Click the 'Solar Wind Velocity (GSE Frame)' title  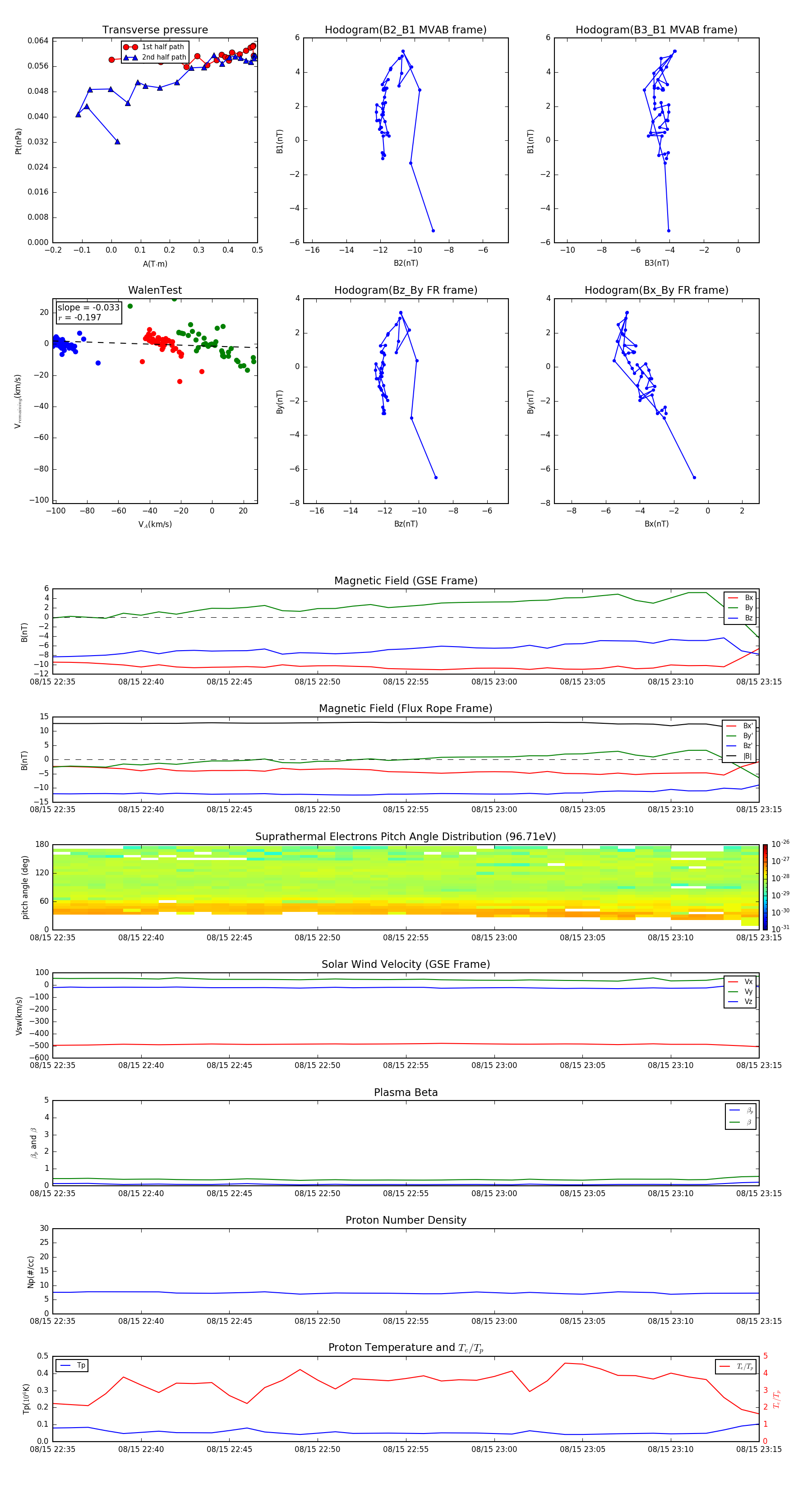[406, 965]
